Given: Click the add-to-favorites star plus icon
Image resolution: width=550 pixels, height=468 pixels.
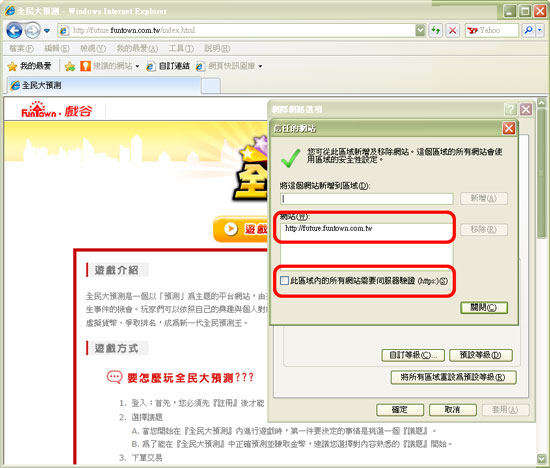Looking at the screenshot, I should click(x=70, y=66).
